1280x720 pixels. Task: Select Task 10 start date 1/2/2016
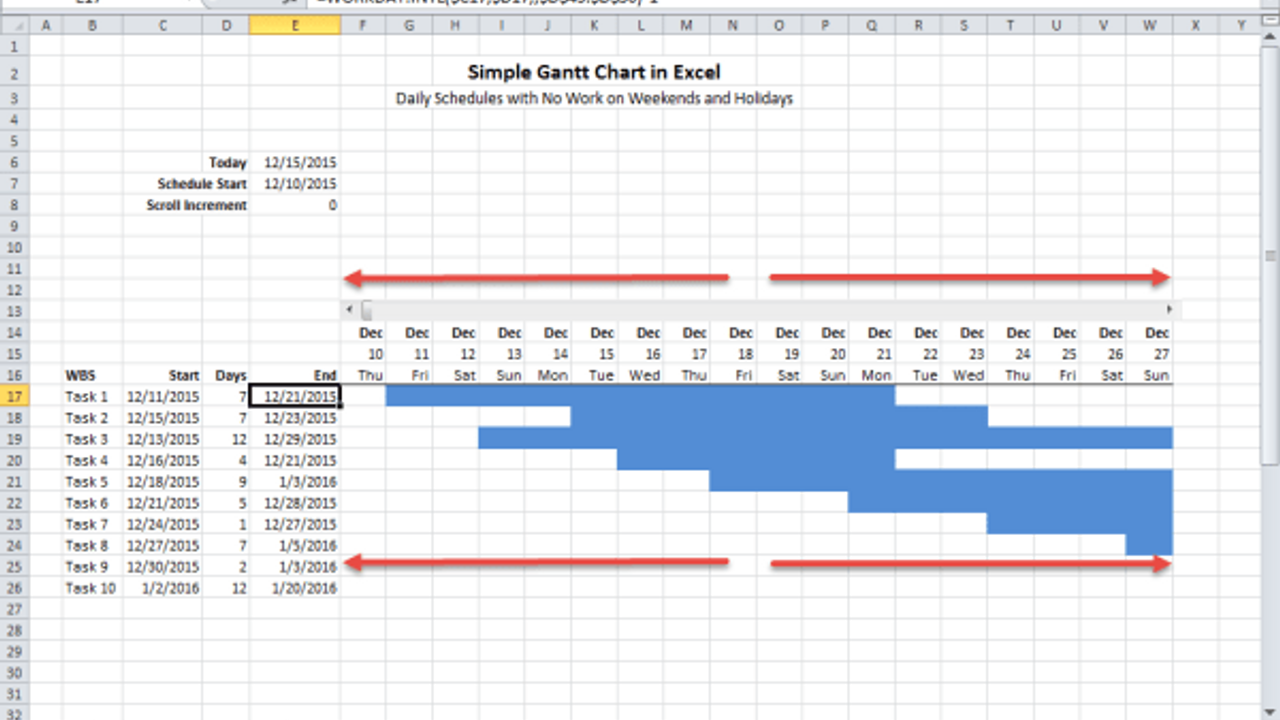[162, 588]
